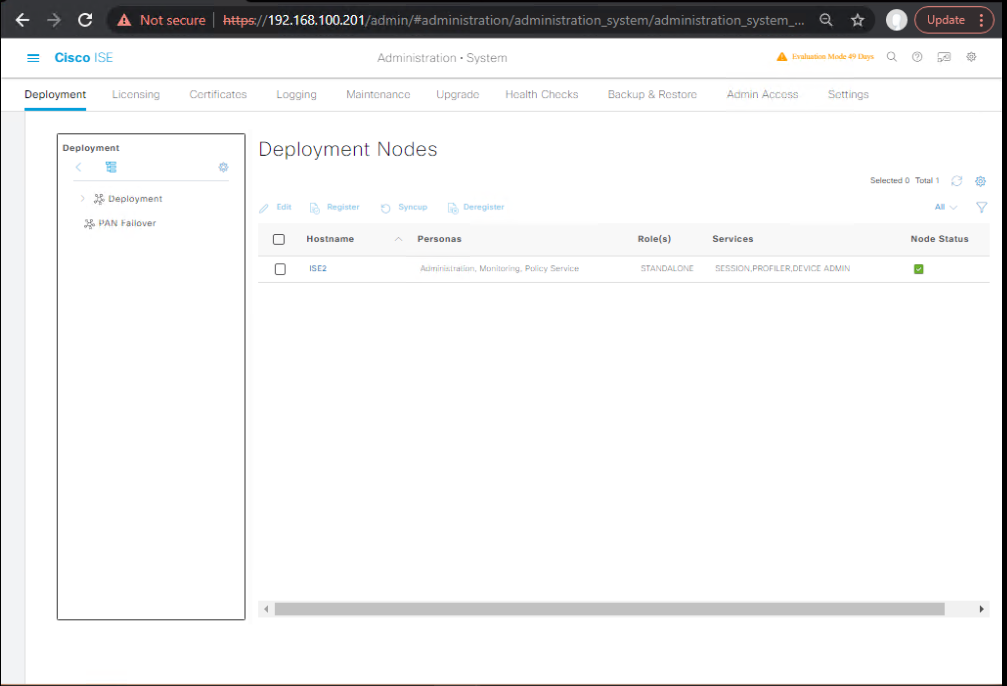Click the Administration, Monitoring, Policy Service cell
The image size is (1007, 686).
point(499,268)
